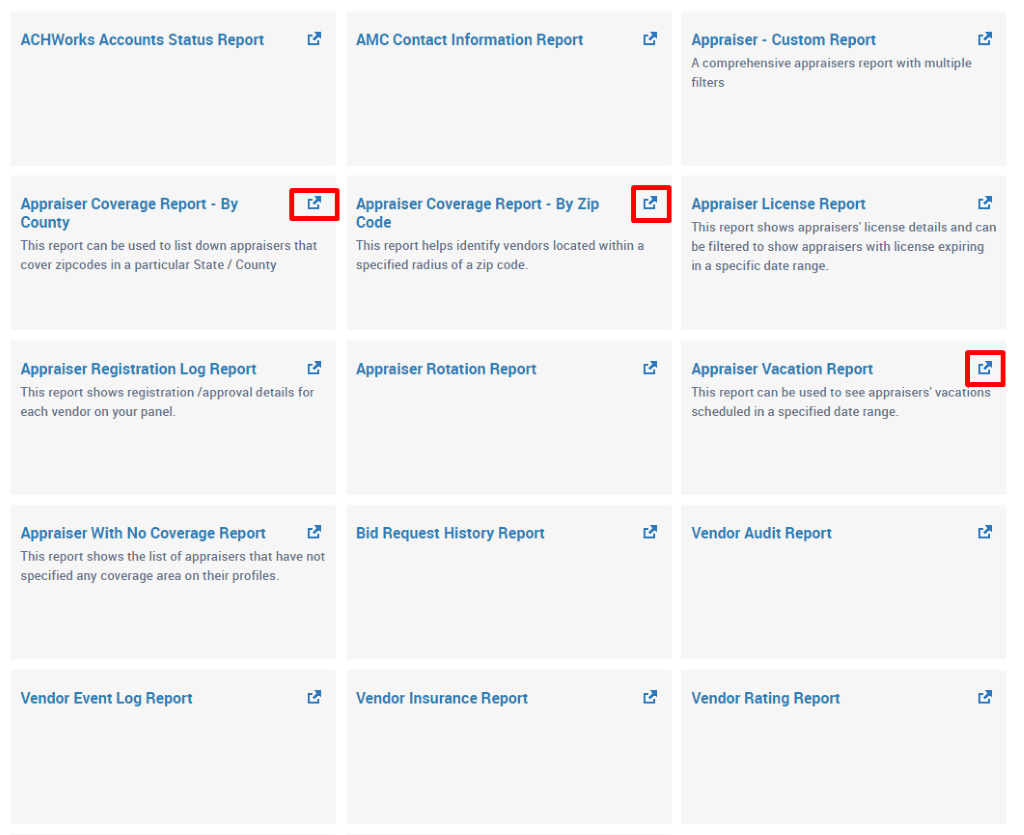Open the Vendor Rating Report external link icon
The height and width of the screenshot is (835, 1024).
point(984,696)
